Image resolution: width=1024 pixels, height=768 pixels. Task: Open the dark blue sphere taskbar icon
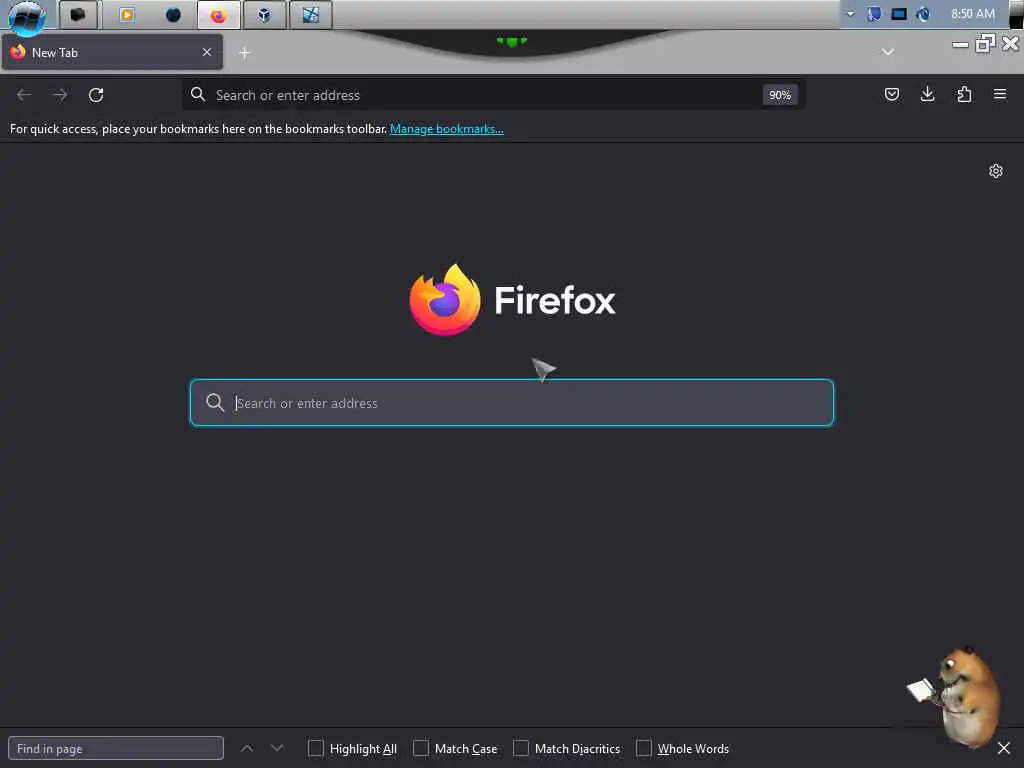coord(173,15)
